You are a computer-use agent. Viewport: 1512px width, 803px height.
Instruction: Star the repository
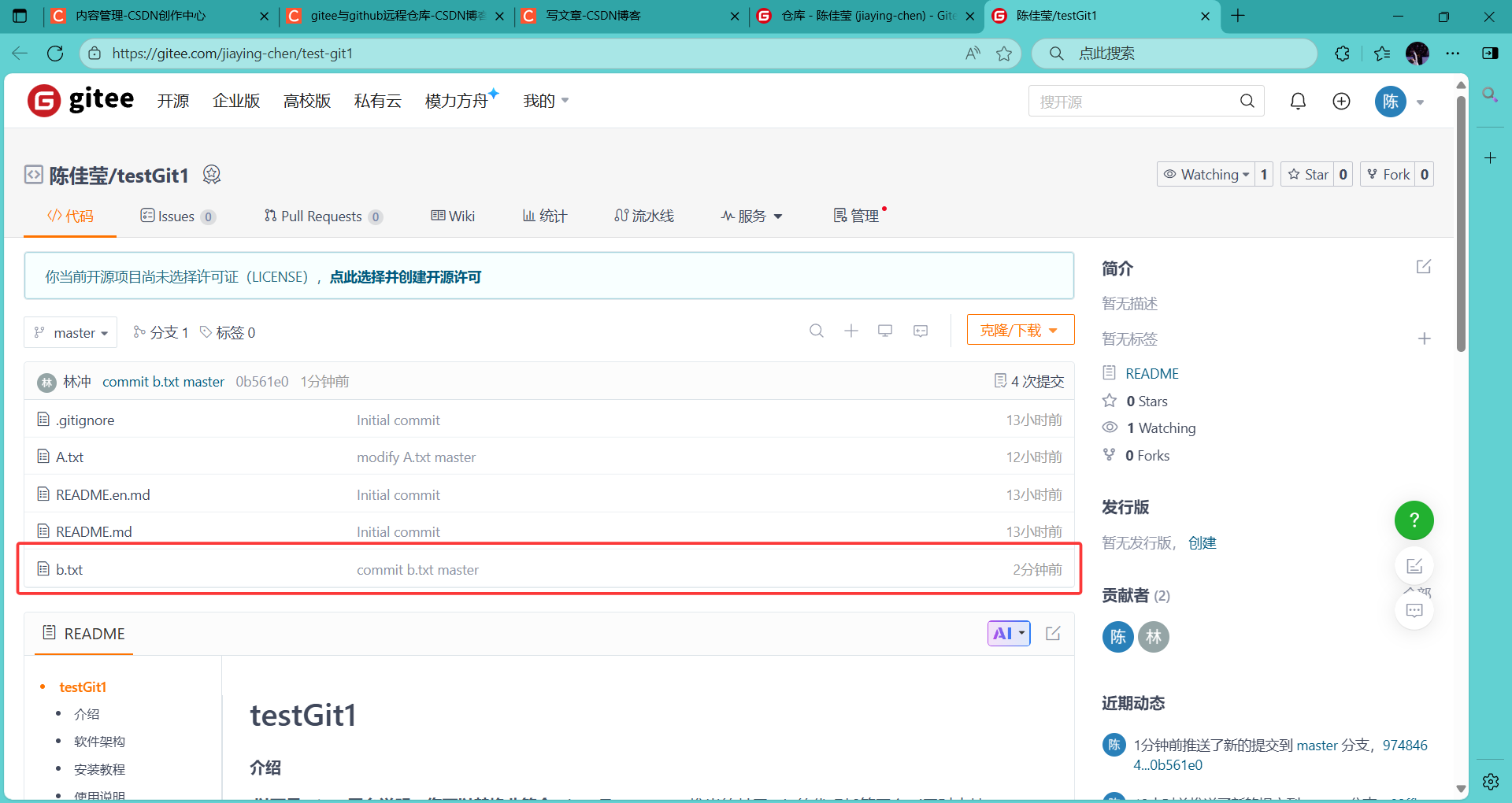pos(1308,174)
